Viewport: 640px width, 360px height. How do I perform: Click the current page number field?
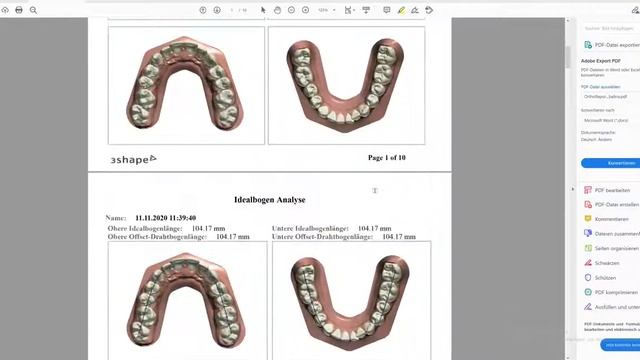[232, 10]
